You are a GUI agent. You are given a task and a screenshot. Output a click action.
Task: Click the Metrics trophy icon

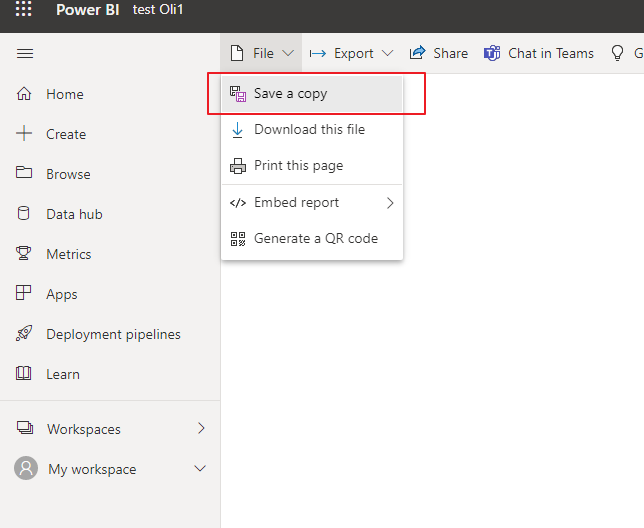(x=23, y=253)
